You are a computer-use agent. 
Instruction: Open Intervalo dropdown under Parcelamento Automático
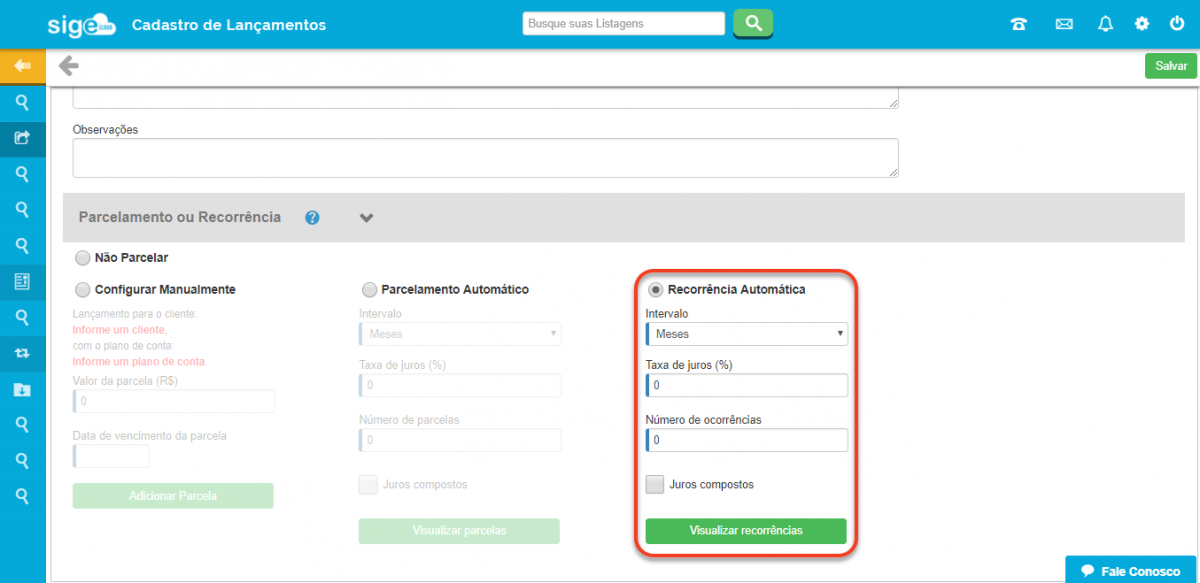pos(460,334)
